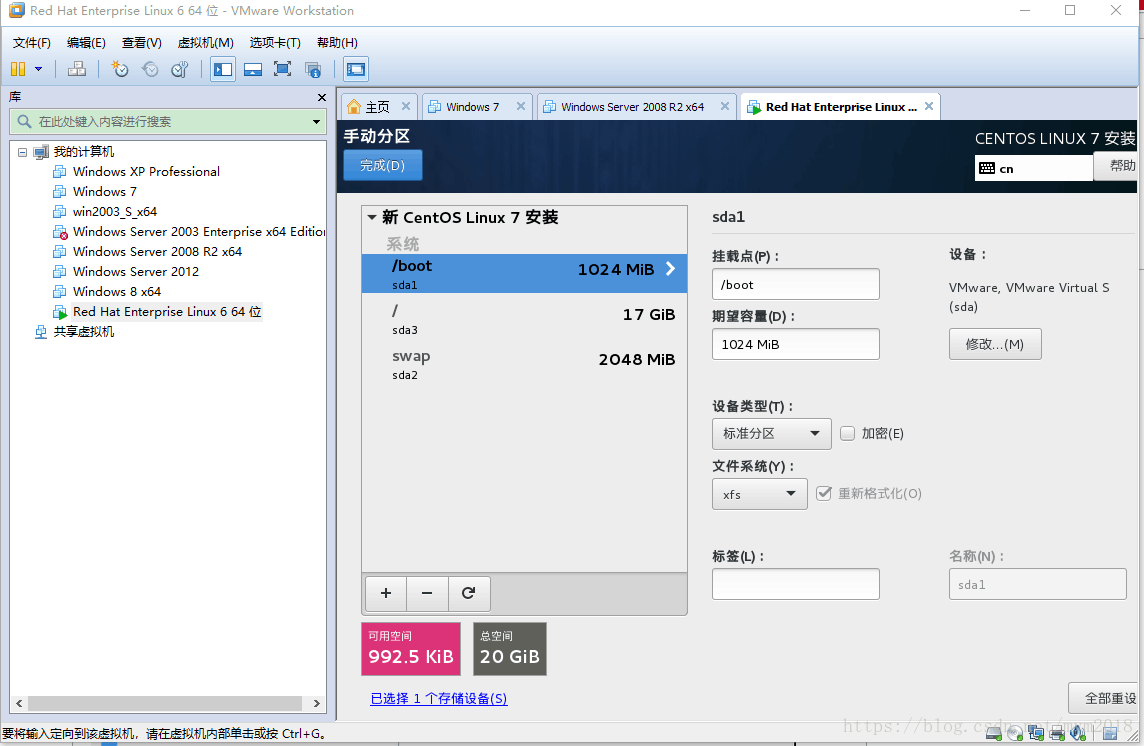
Task: Click the sound card status bar icon
Action: [1078, 733]
